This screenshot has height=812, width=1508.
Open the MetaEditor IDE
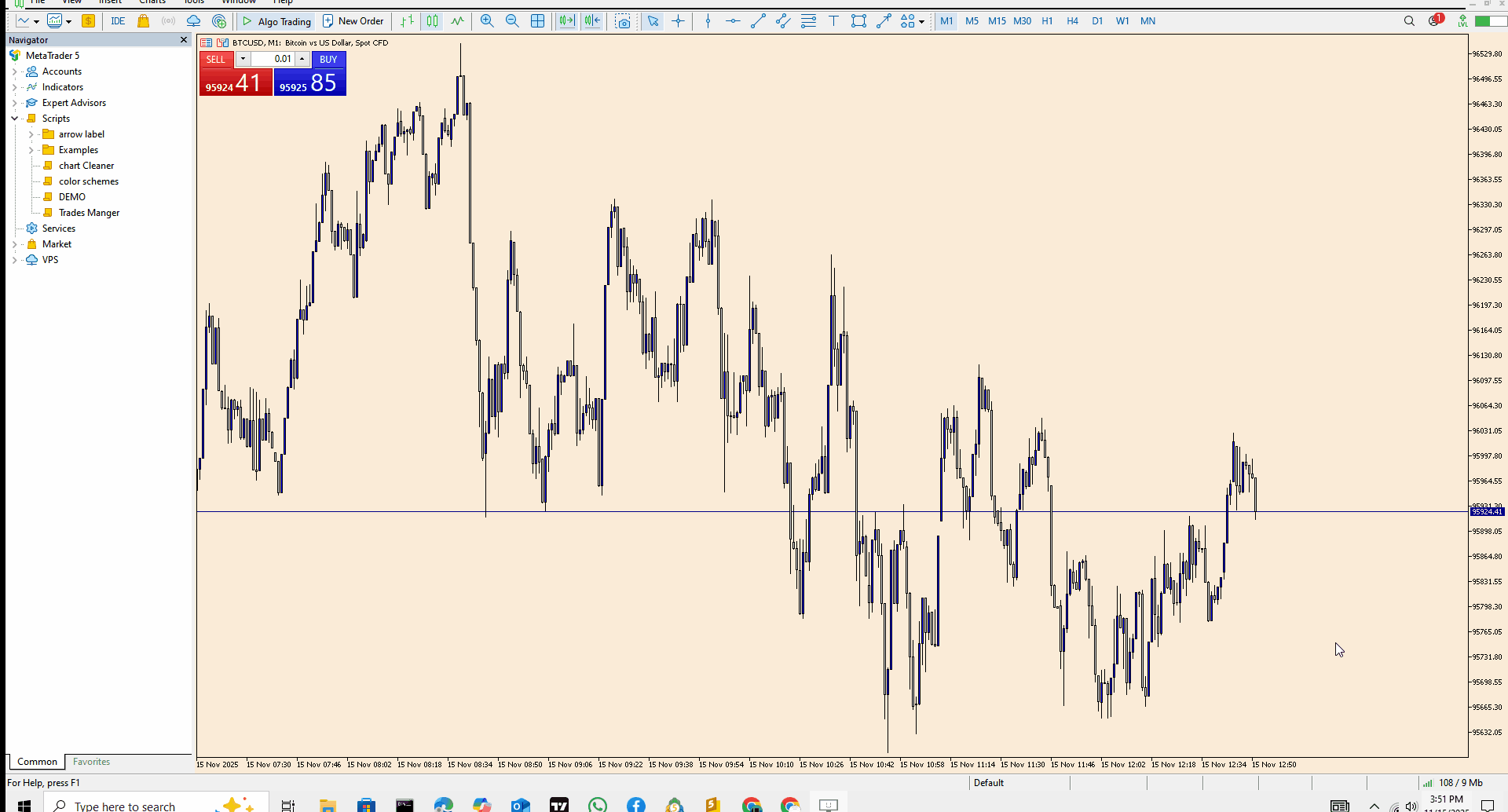coord(118,21)
